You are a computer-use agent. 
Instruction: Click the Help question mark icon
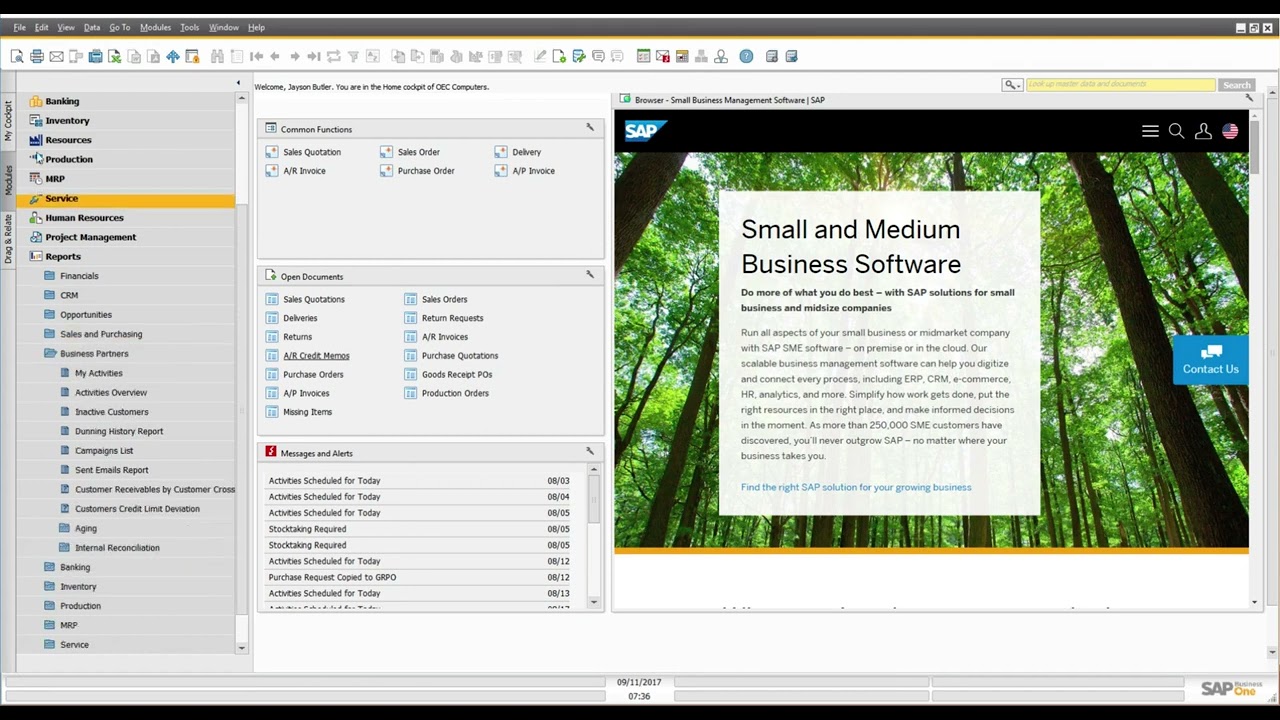coord(746,57)
